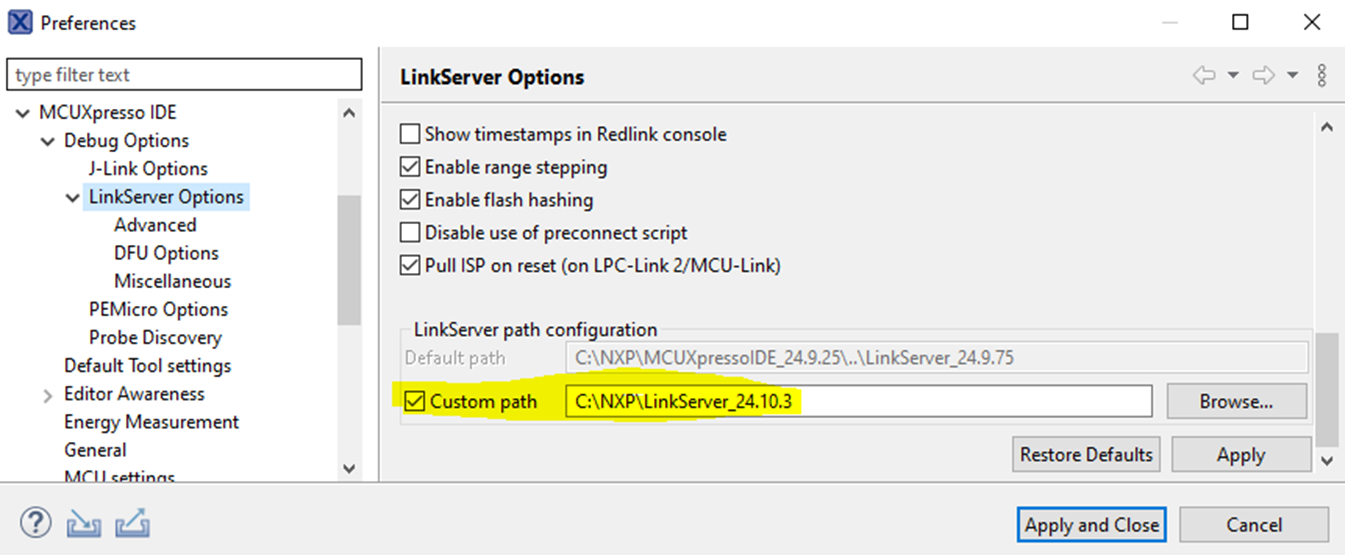
Task: Open the three-dot view menu icon
Action: (1322, 76)
